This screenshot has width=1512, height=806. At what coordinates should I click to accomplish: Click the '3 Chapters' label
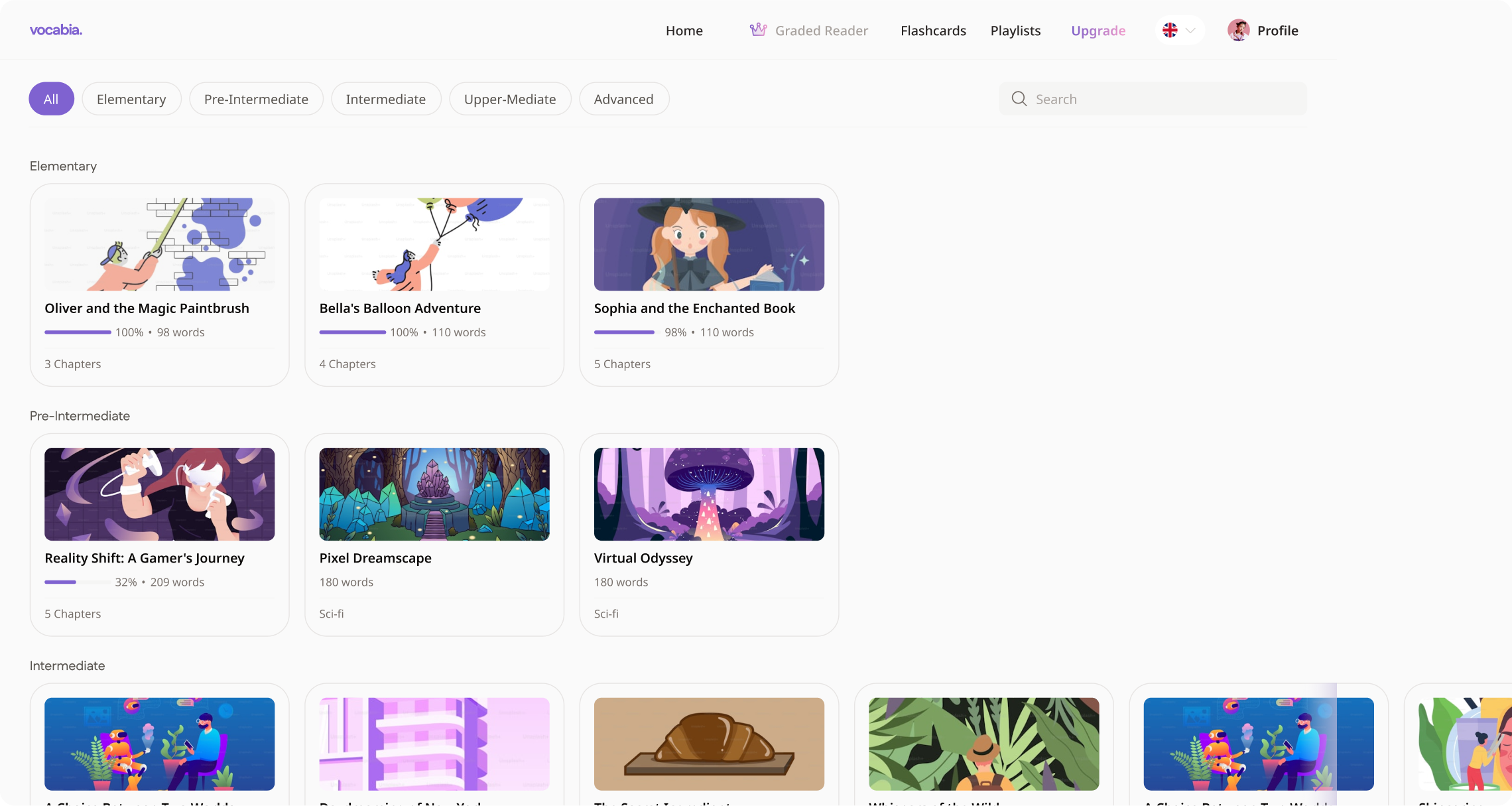pyautogui.click(x=73, y=364)
